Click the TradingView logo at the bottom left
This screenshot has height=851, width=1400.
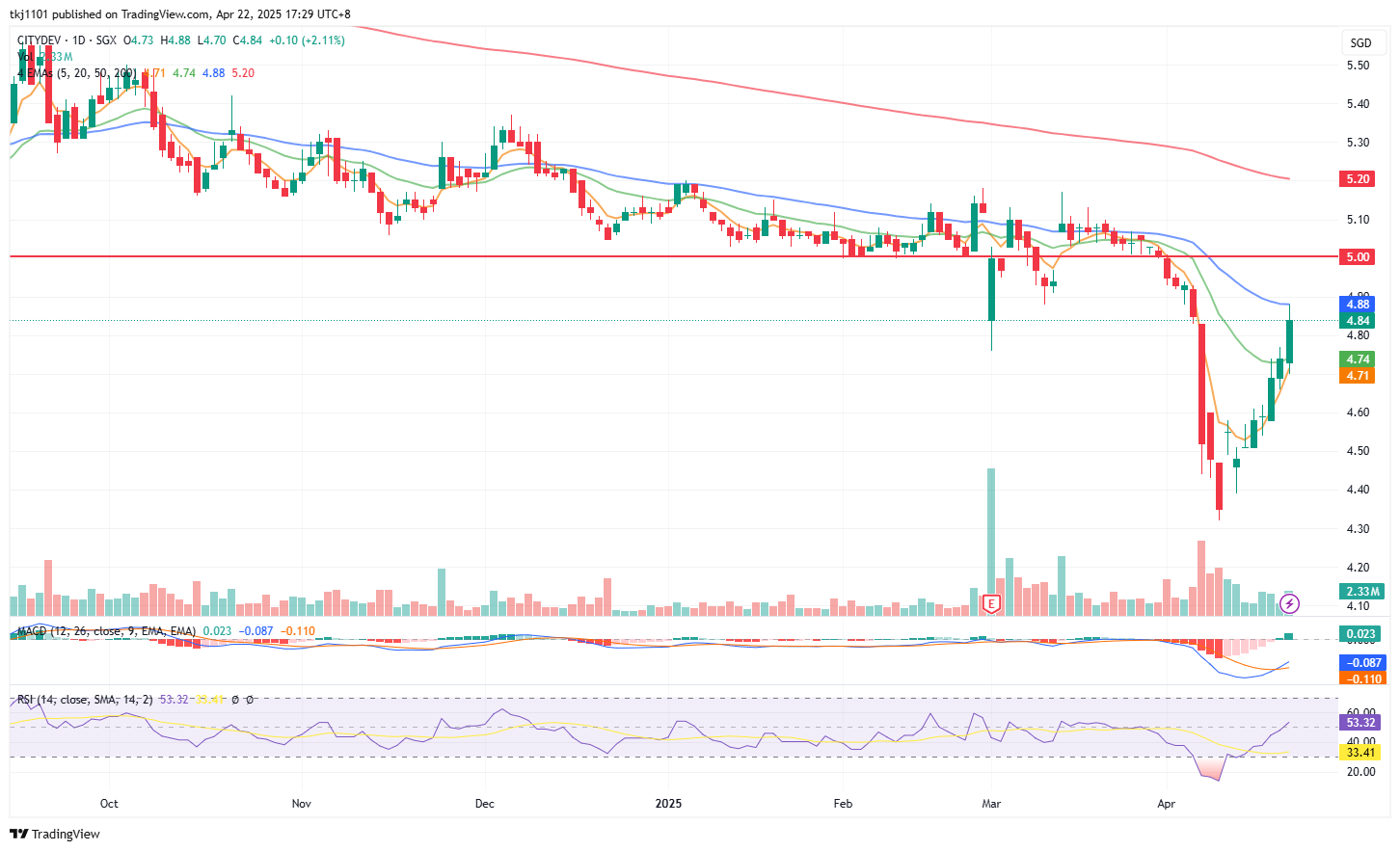55,834
